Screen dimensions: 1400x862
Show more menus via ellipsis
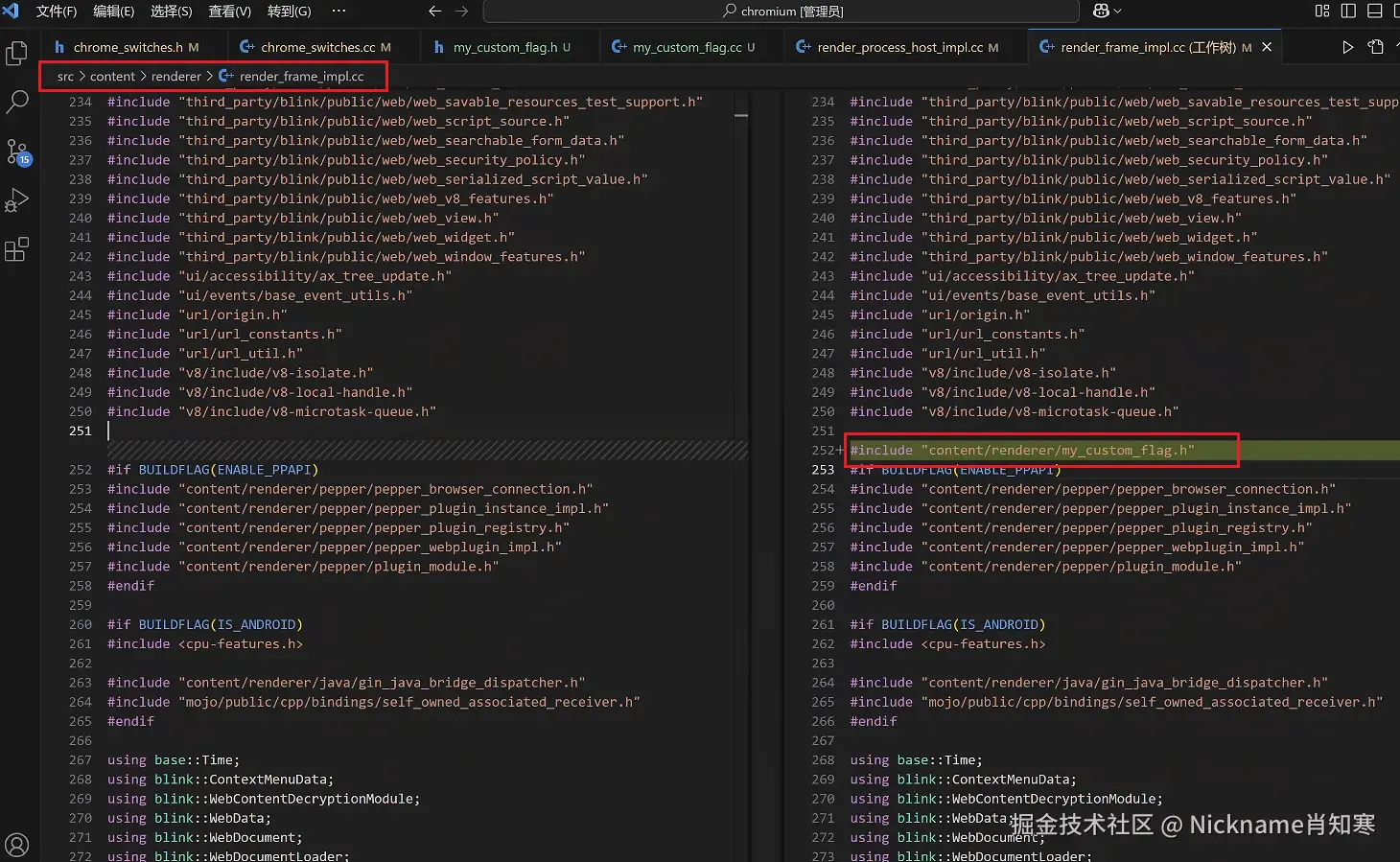pyautogui.click(x=338, y=11)
